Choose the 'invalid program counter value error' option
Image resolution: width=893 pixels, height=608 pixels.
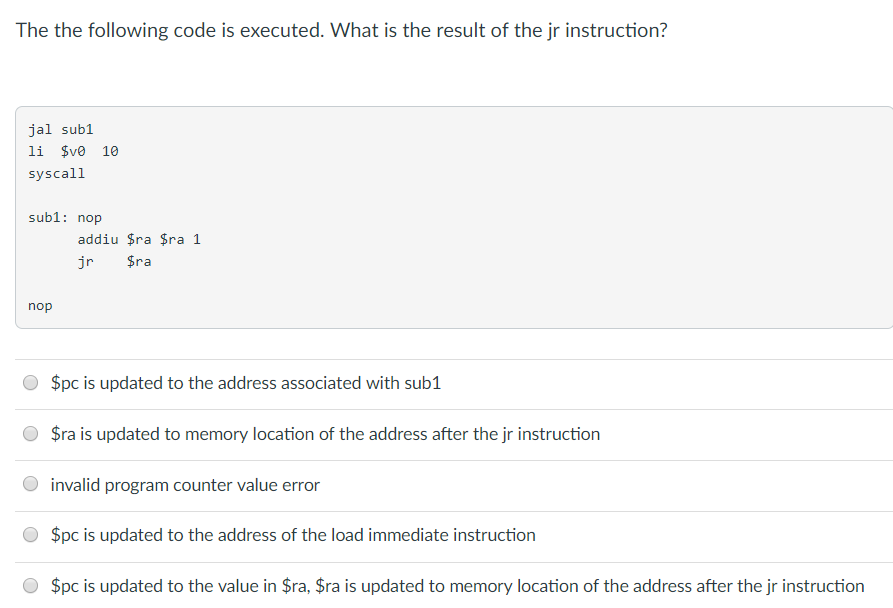(x=30, y=483)
